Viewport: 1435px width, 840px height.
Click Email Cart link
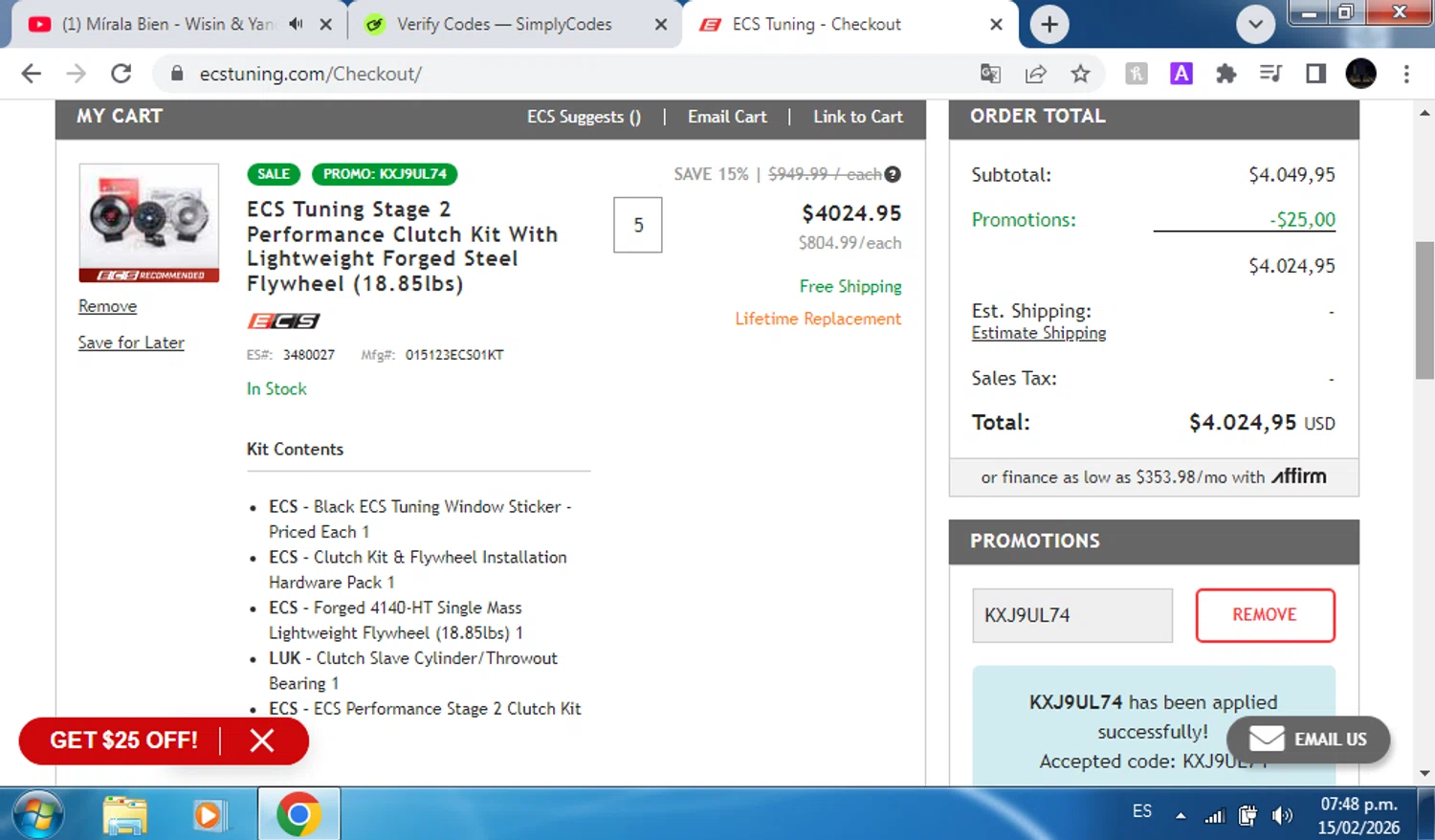point(727,117)
